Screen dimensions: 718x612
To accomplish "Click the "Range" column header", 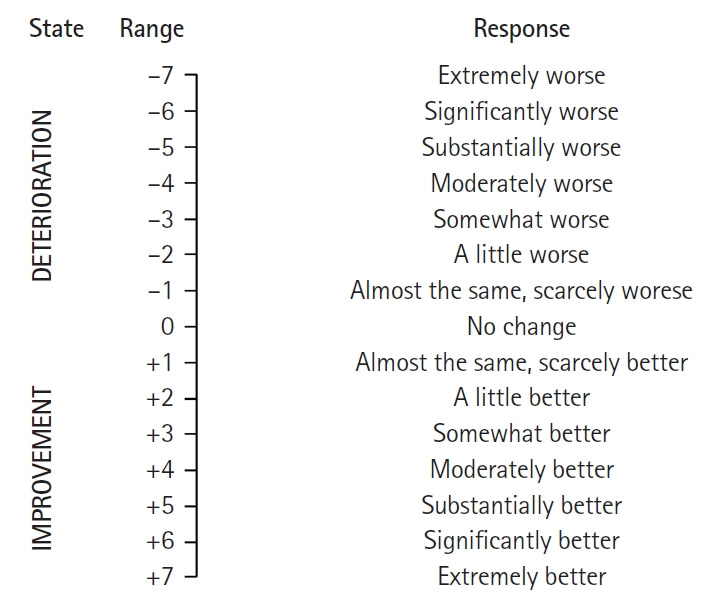I will pyautogui.click(x=152, y=29).
